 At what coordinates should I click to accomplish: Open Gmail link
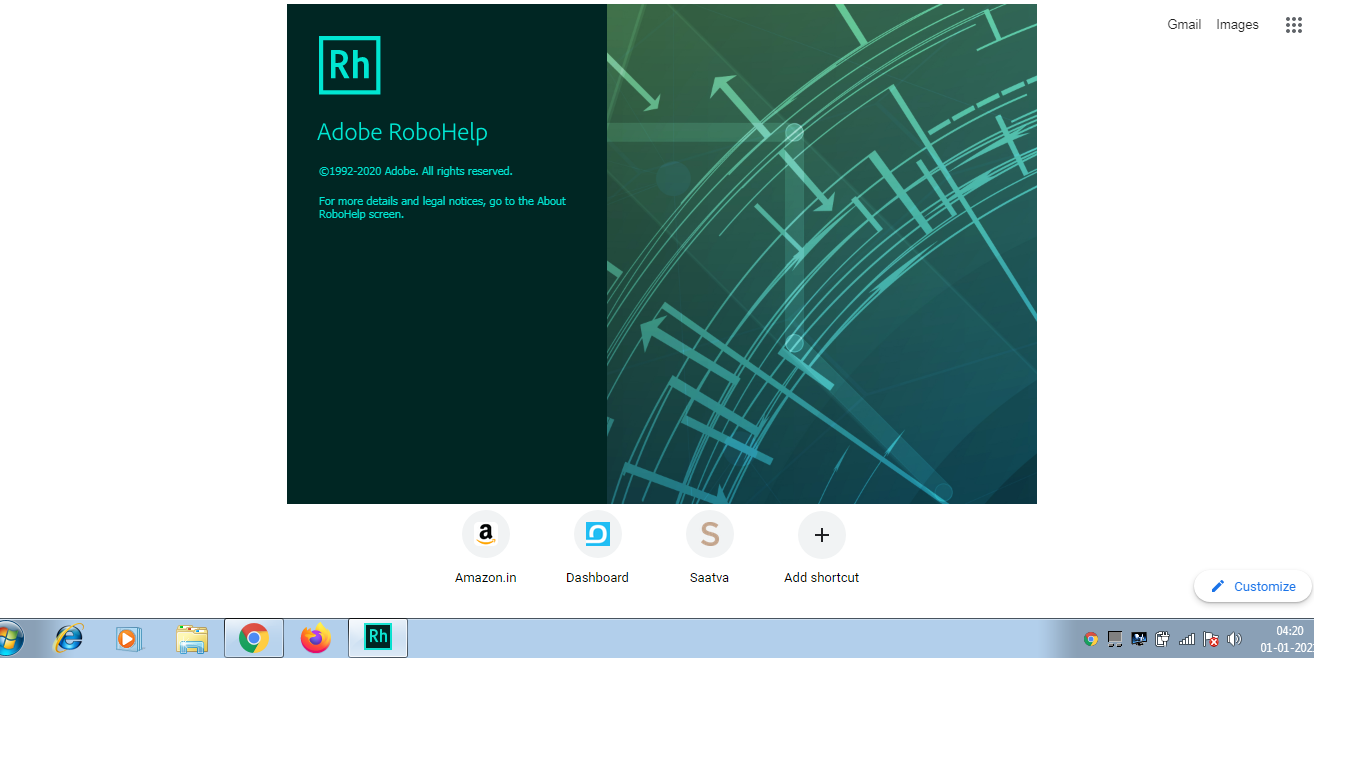(x=1184, y=24)
